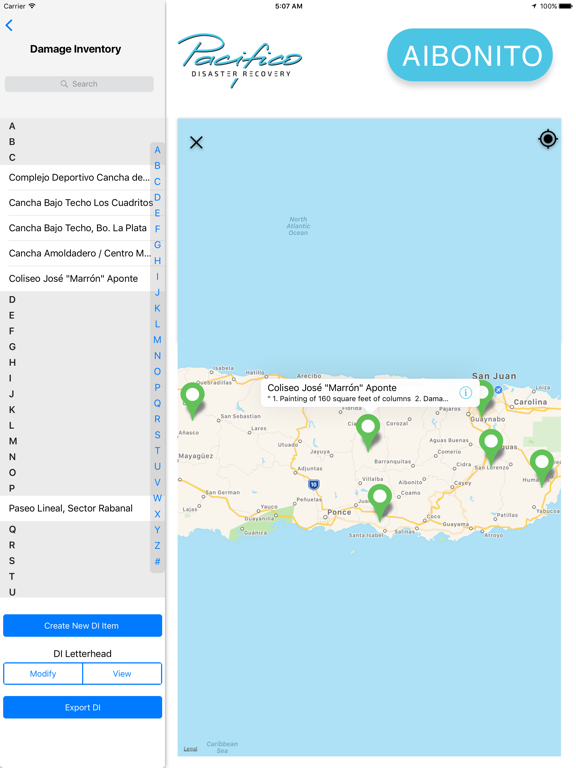
Task: Jump to index letter M
Action: (x=157, y=340)
